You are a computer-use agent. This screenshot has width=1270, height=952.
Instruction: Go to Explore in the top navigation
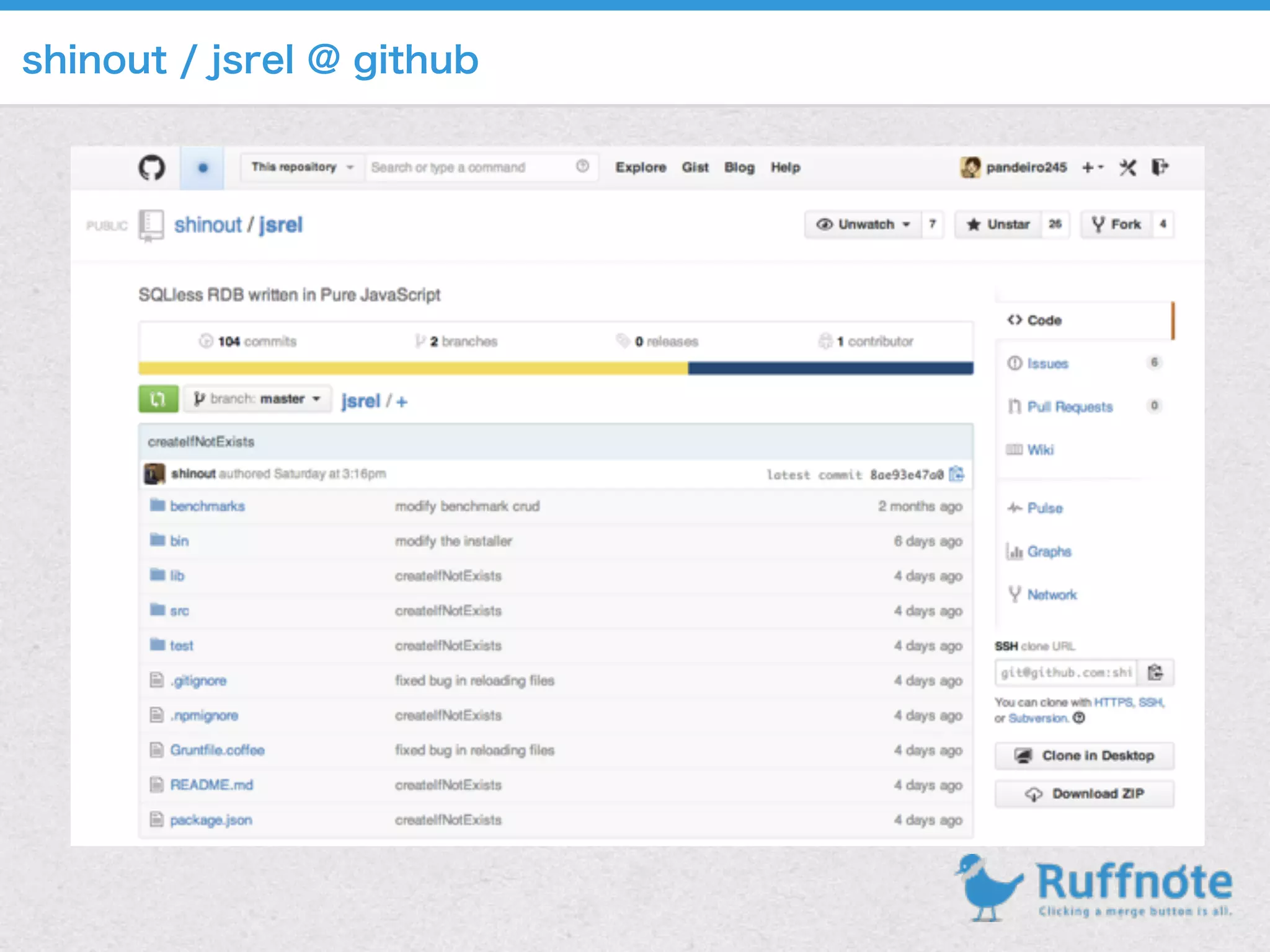[x=641, y=167]
